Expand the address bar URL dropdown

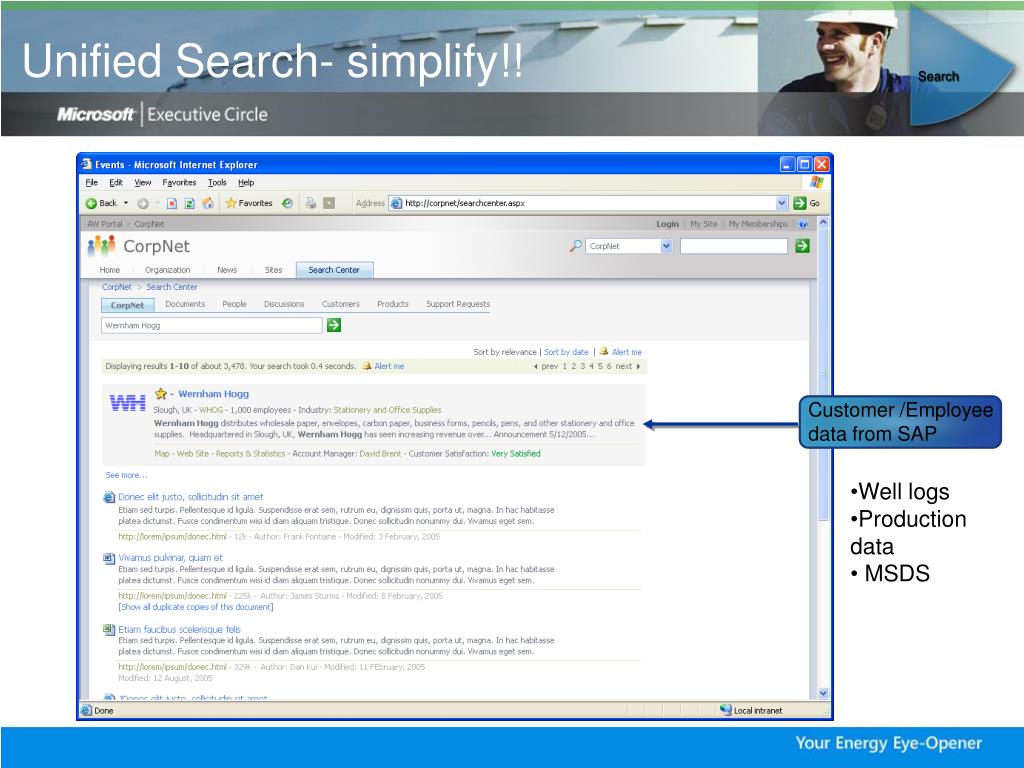tap(782, 203)
